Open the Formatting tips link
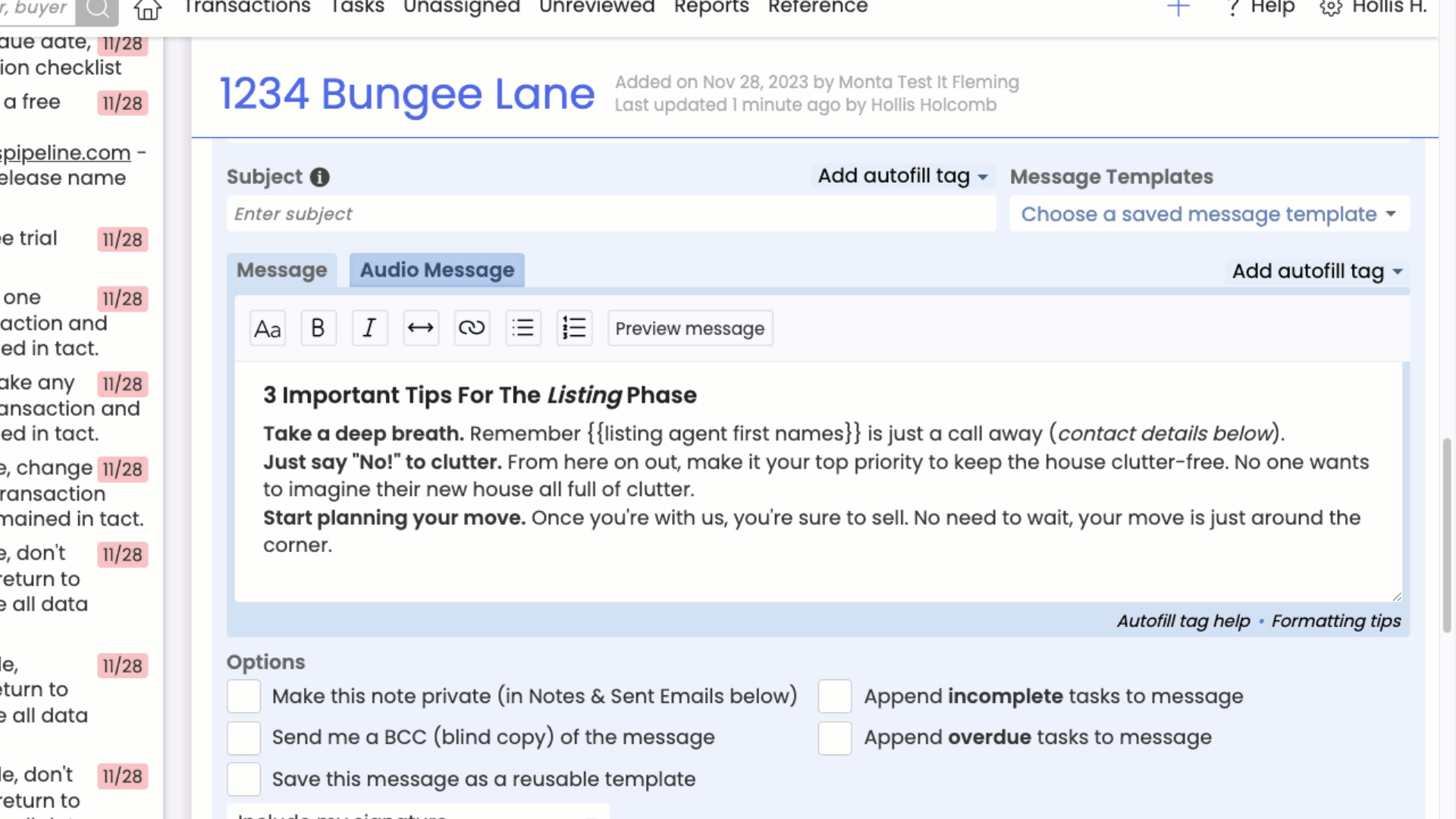1456x819 pixels. point(1335,621)
